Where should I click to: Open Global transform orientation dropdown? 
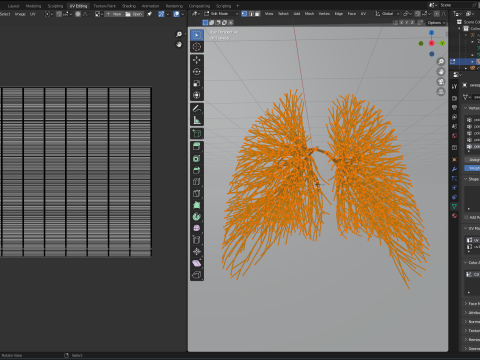point(387,14)
